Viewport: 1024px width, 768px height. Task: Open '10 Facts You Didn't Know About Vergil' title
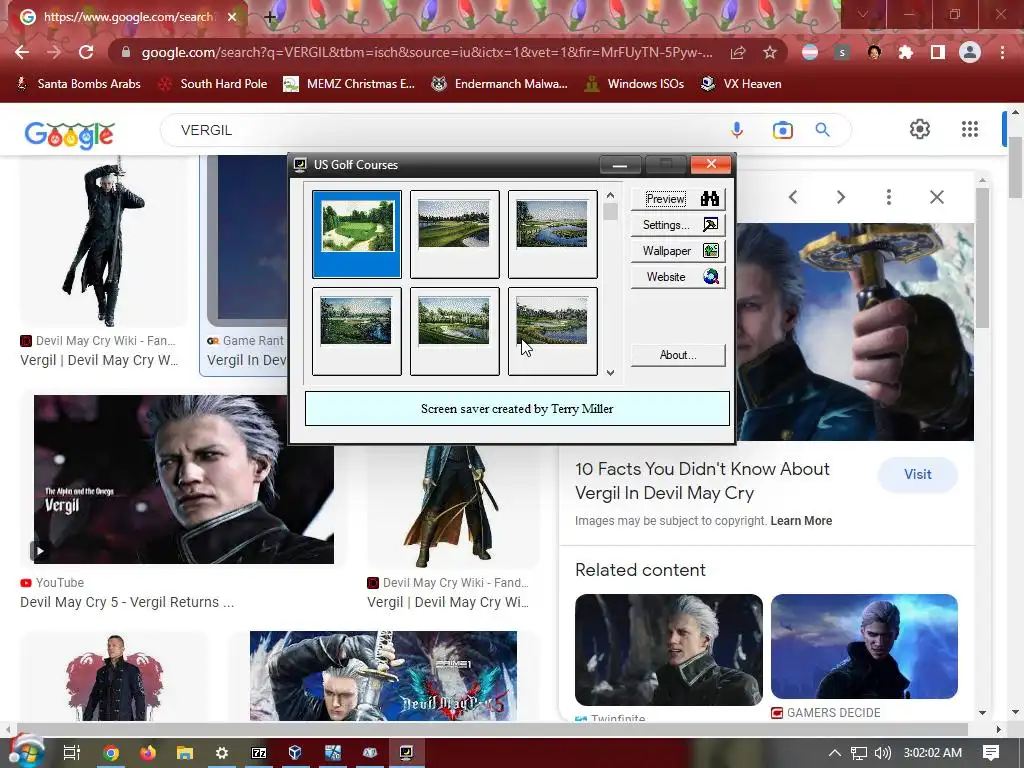tap(702, 481)
